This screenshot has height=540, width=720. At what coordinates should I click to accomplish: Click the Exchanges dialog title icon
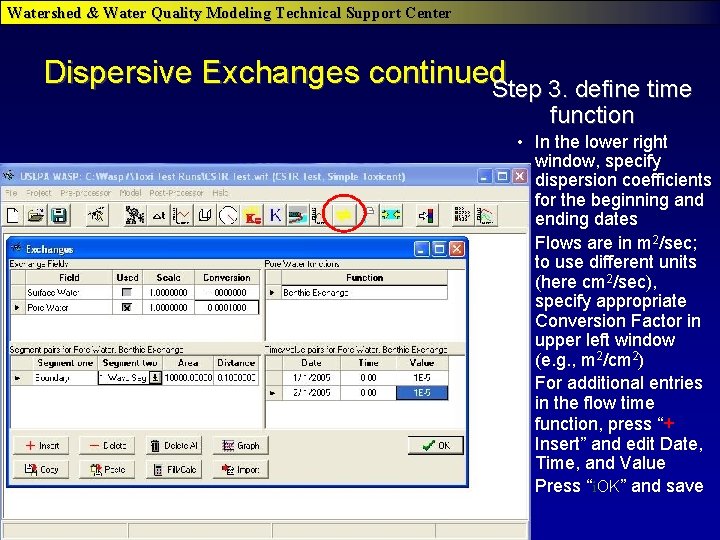click(x=17, y=248)
